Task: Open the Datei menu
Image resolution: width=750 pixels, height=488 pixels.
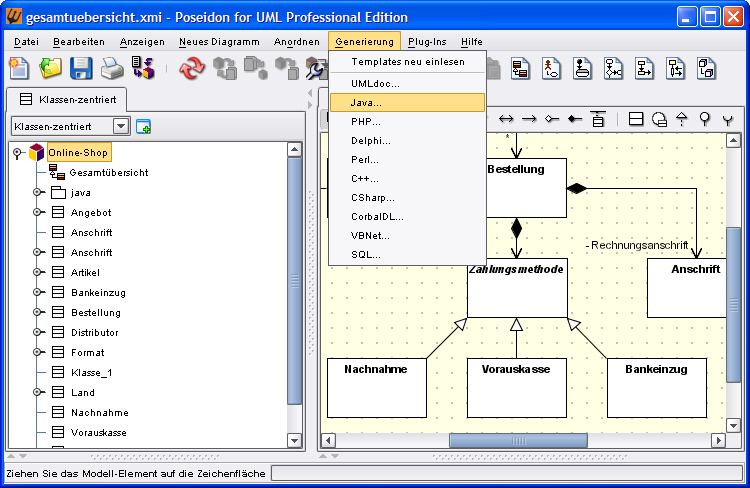Action: (26, 42)
